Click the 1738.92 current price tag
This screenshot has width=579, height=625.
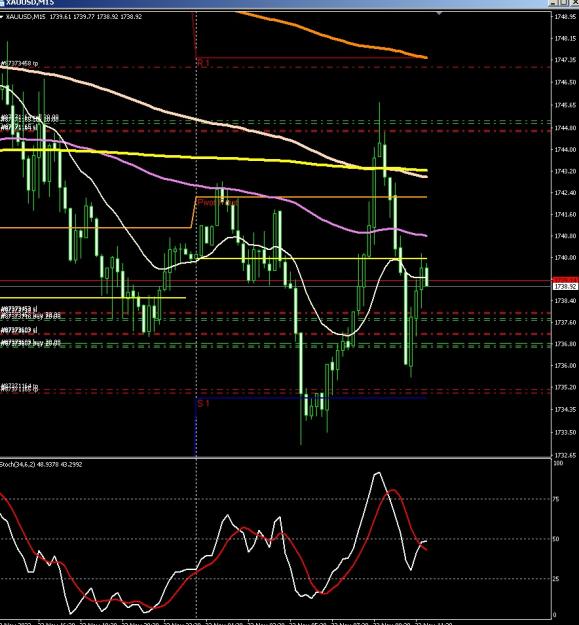click(x=565, y=287)
